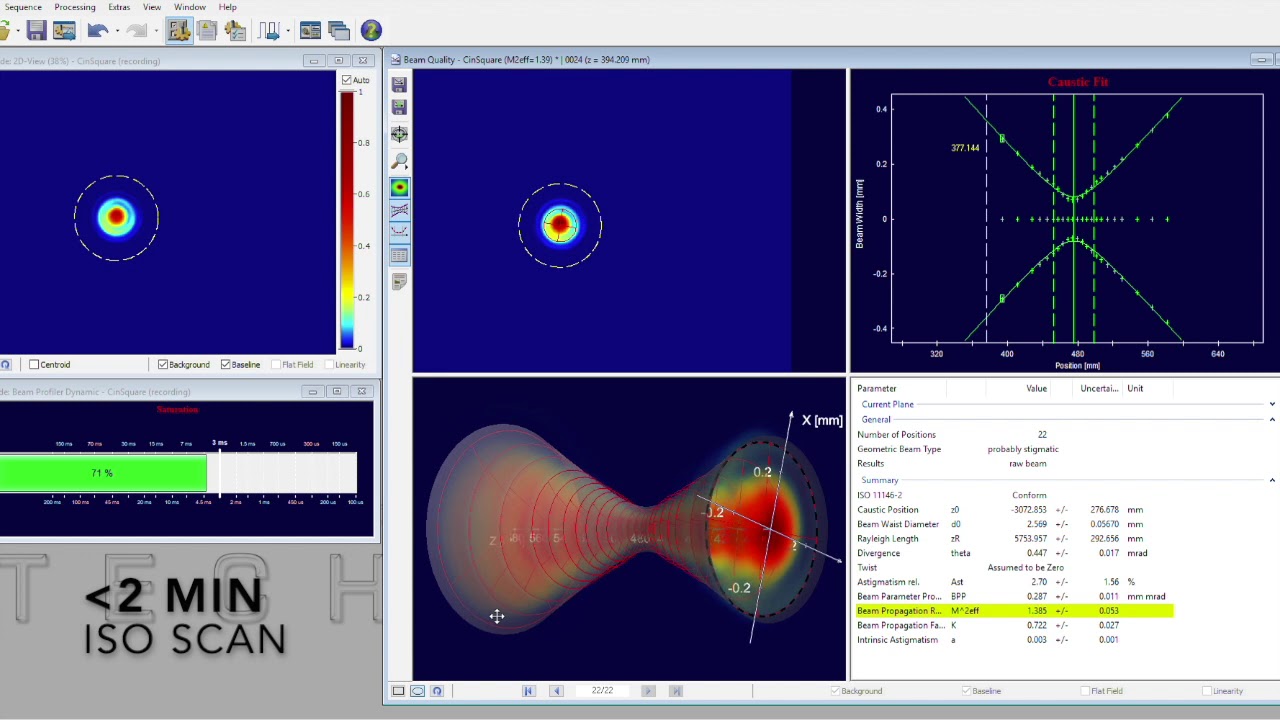This screenshot has width=1280, height=720.
Task: Go to the next frame button
Action: pyautogui.click(x=648, y=691)
